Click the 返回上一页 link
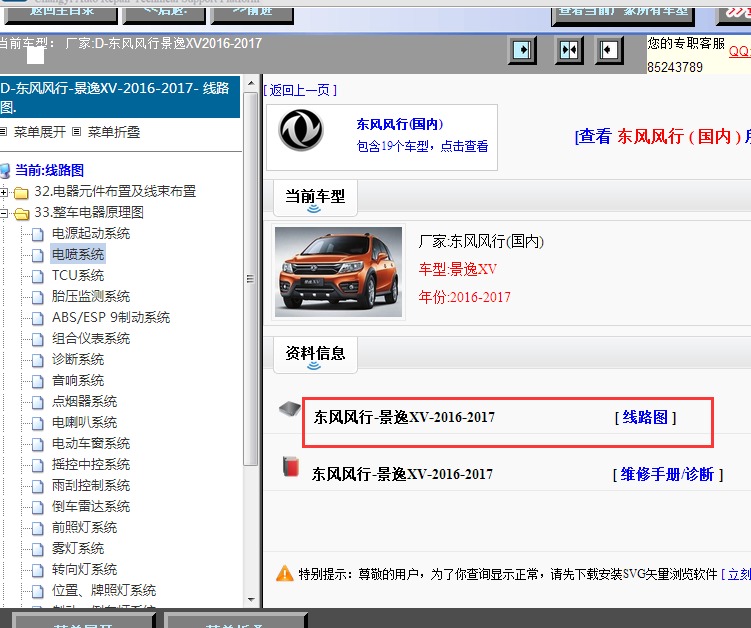The width and height of the screenshot is (751, 628). pos(300,90)
